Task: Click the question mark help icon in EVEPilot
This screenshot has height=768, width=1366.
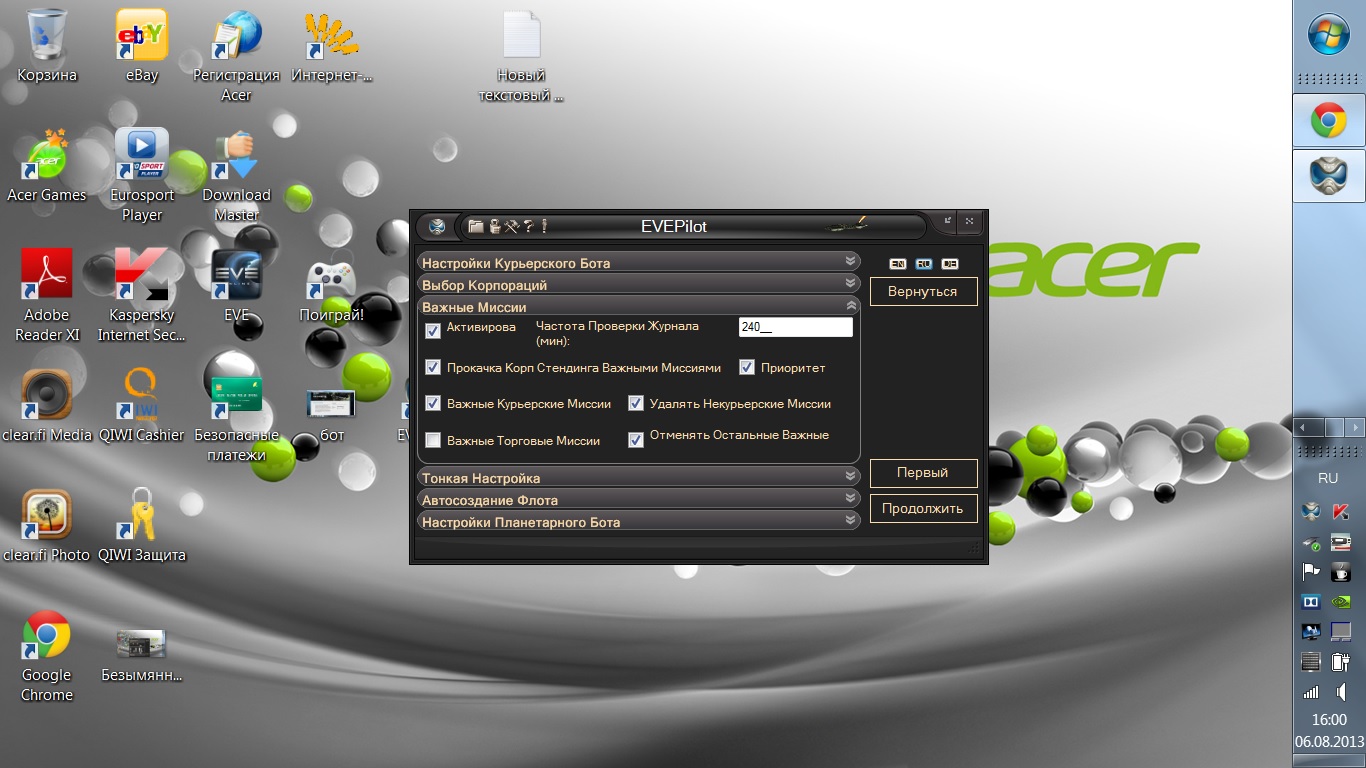Action: click(528, 226)
